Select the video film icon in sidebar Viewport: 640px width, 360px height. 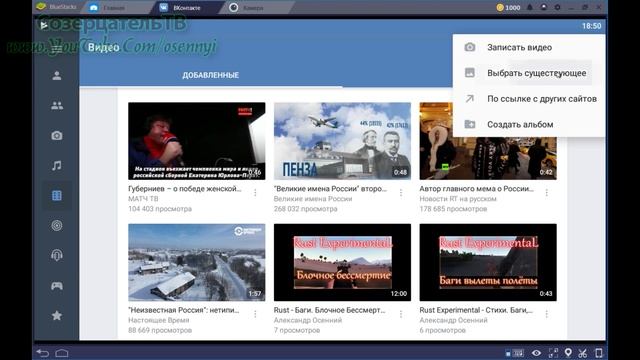point(57,196)
